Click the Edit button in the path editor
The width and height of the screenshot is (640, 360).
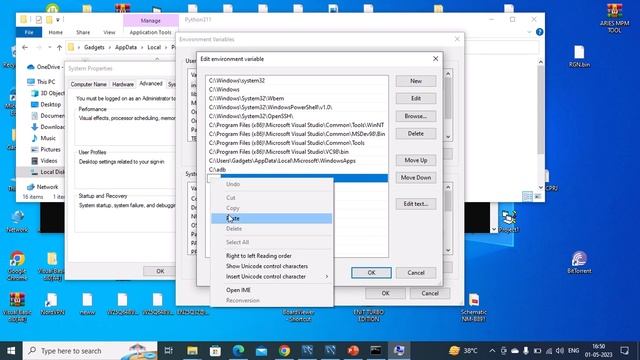point(416,98)
